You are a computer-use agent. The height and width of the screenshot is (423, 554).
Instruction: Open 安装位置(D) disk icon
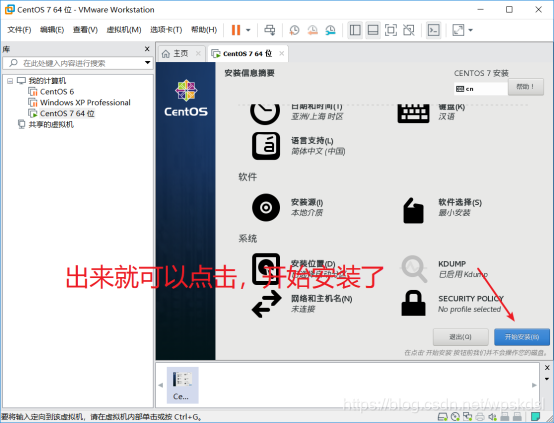[x=266, y=269]
